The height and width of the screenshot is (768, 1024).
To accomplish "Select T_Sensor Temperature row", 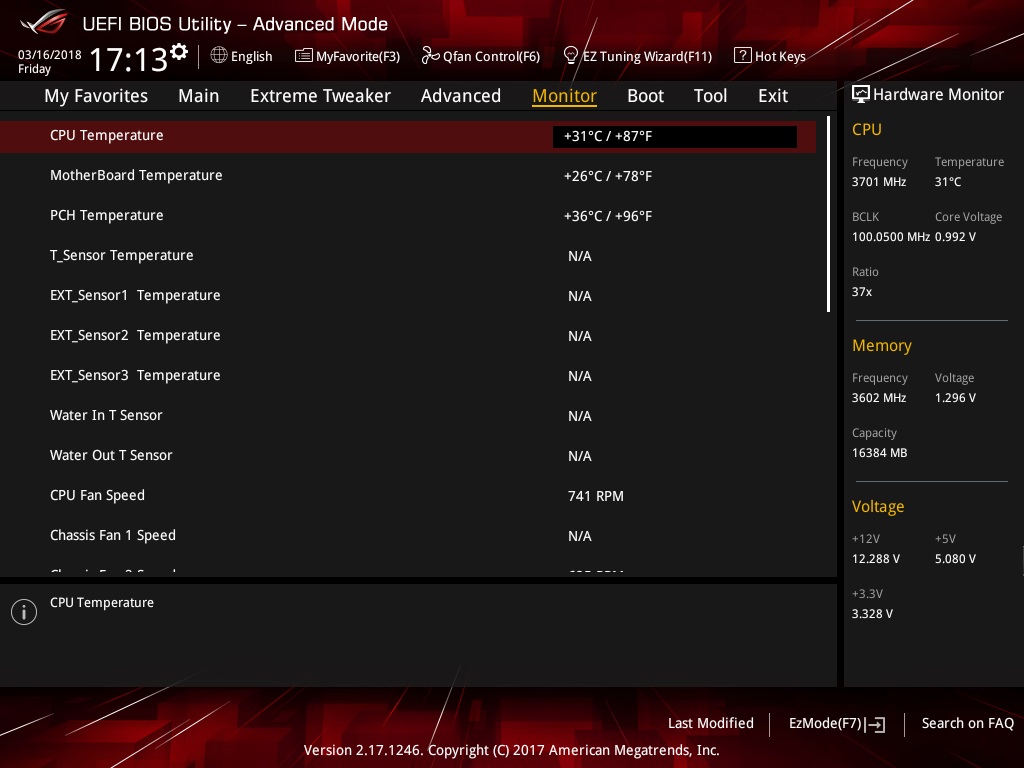I will (x=408, y=255).
